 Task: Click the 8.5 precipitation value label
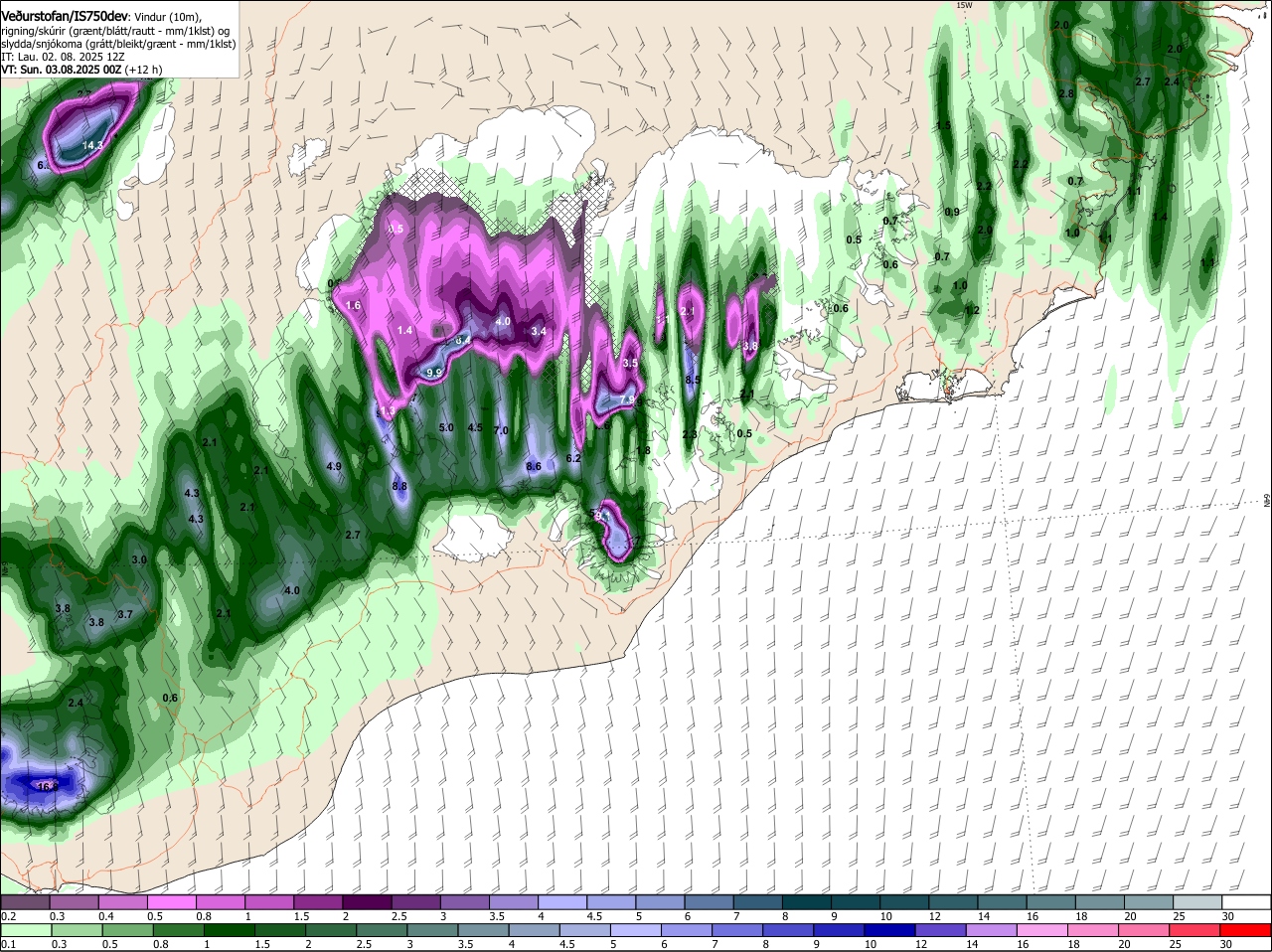point(694,380)
